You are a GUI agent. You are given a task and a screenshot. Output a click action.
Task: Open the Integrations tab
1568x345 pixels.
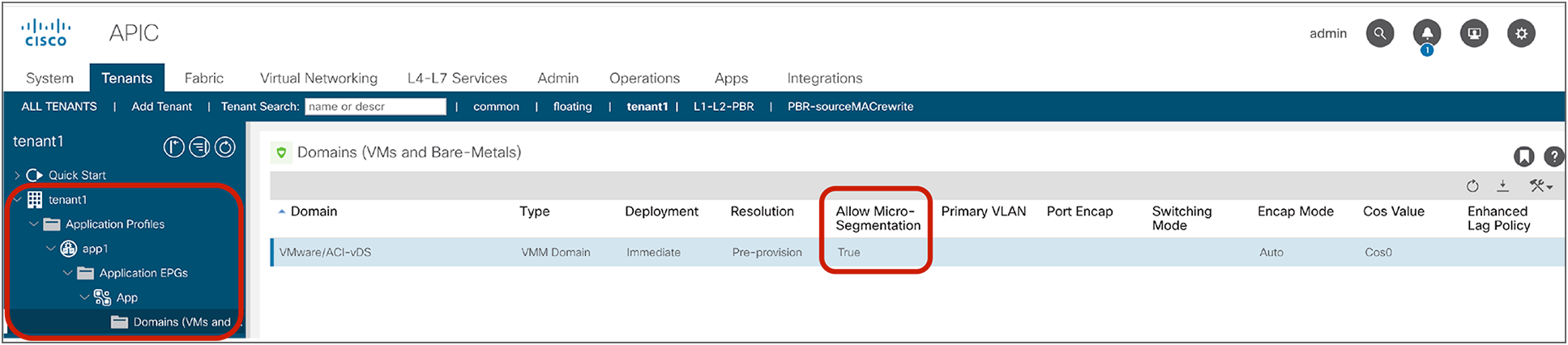click(x=824, y=78)
